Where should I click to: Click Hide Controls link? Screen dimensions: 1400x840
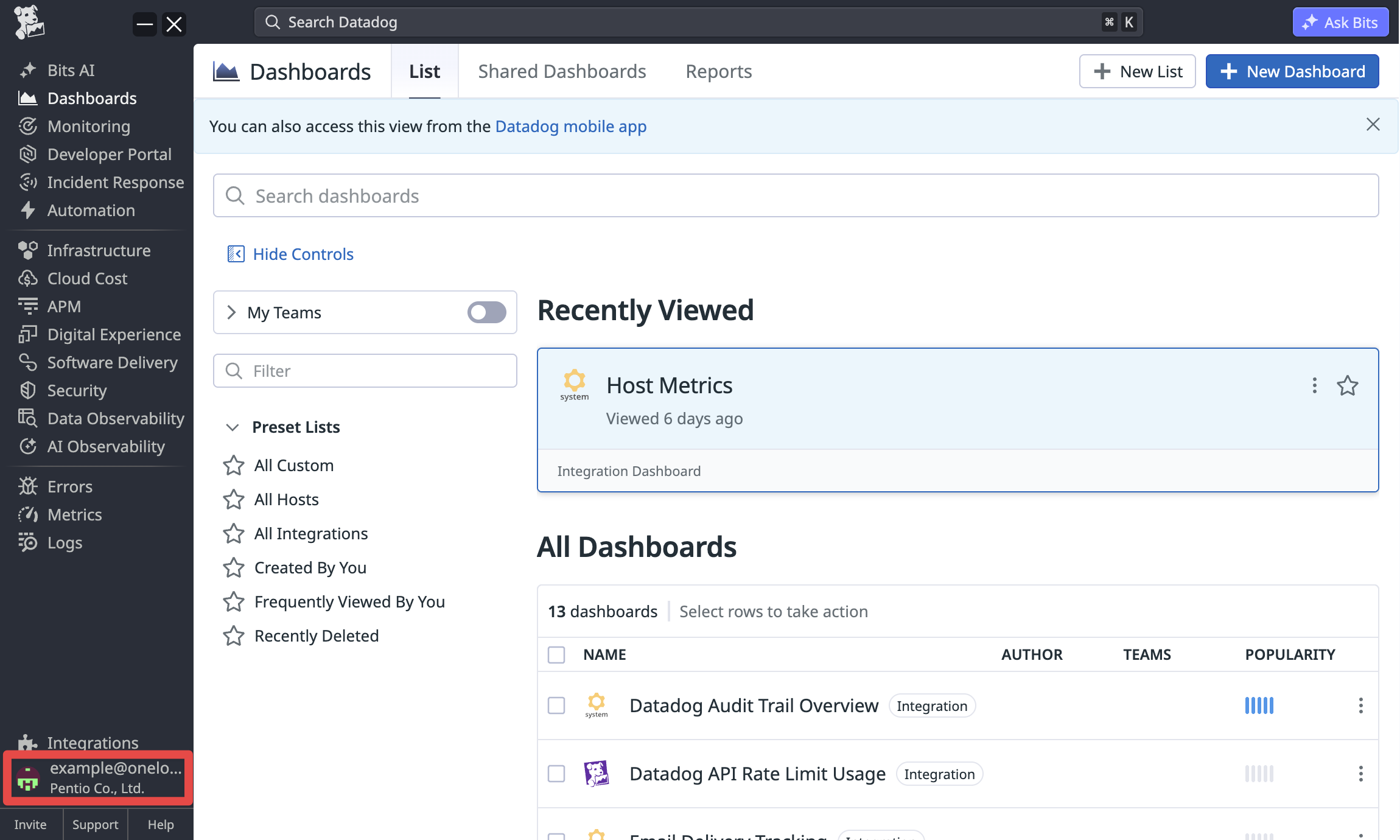(290, 254)
